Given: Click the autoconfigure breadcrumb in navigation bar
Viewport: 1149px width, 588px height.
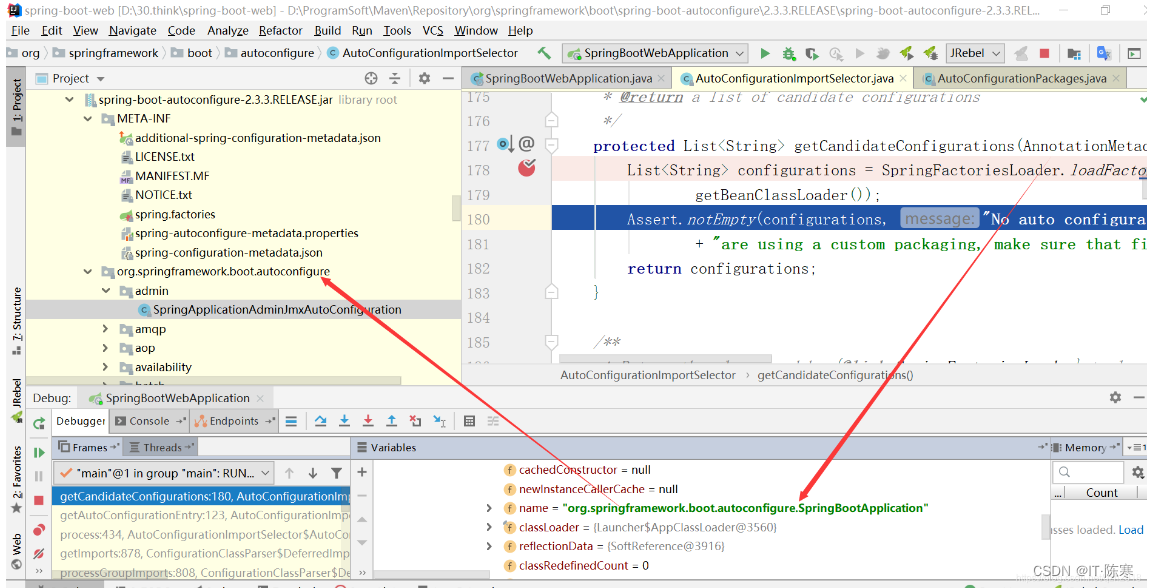Looking at the screenshot, I should click(x=277, y=53).
